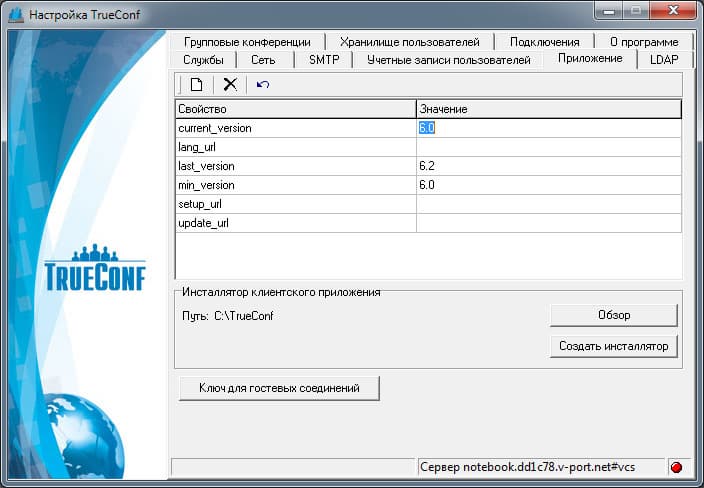Viewport: 704px width, 488px height.
Task: Minimize the Настройка TrueConf window
Action: pos(610,11)
